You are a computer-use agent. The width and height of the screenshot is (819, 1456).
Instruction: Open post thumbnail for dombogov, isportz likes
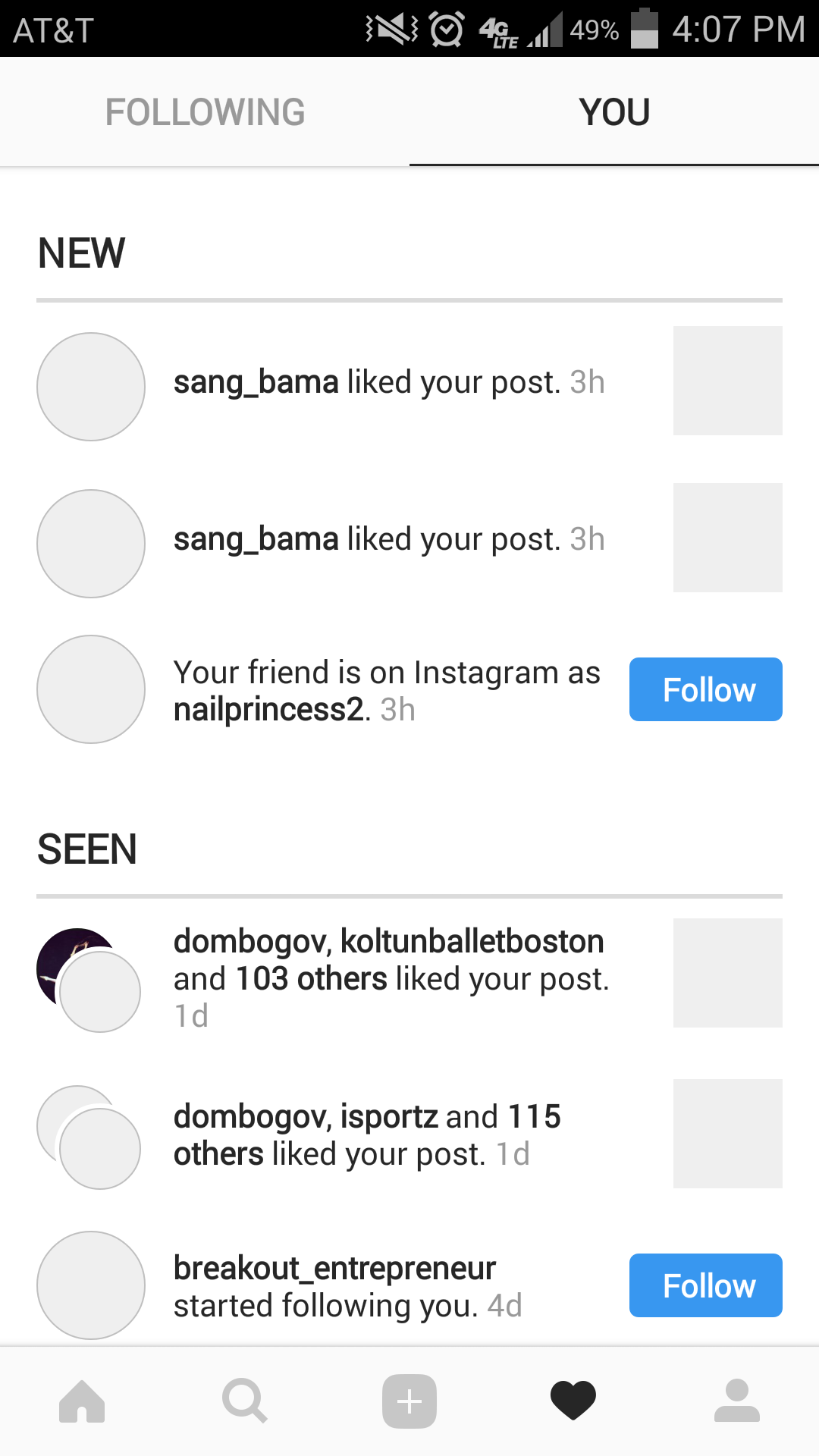click(x=727, y=1134)
